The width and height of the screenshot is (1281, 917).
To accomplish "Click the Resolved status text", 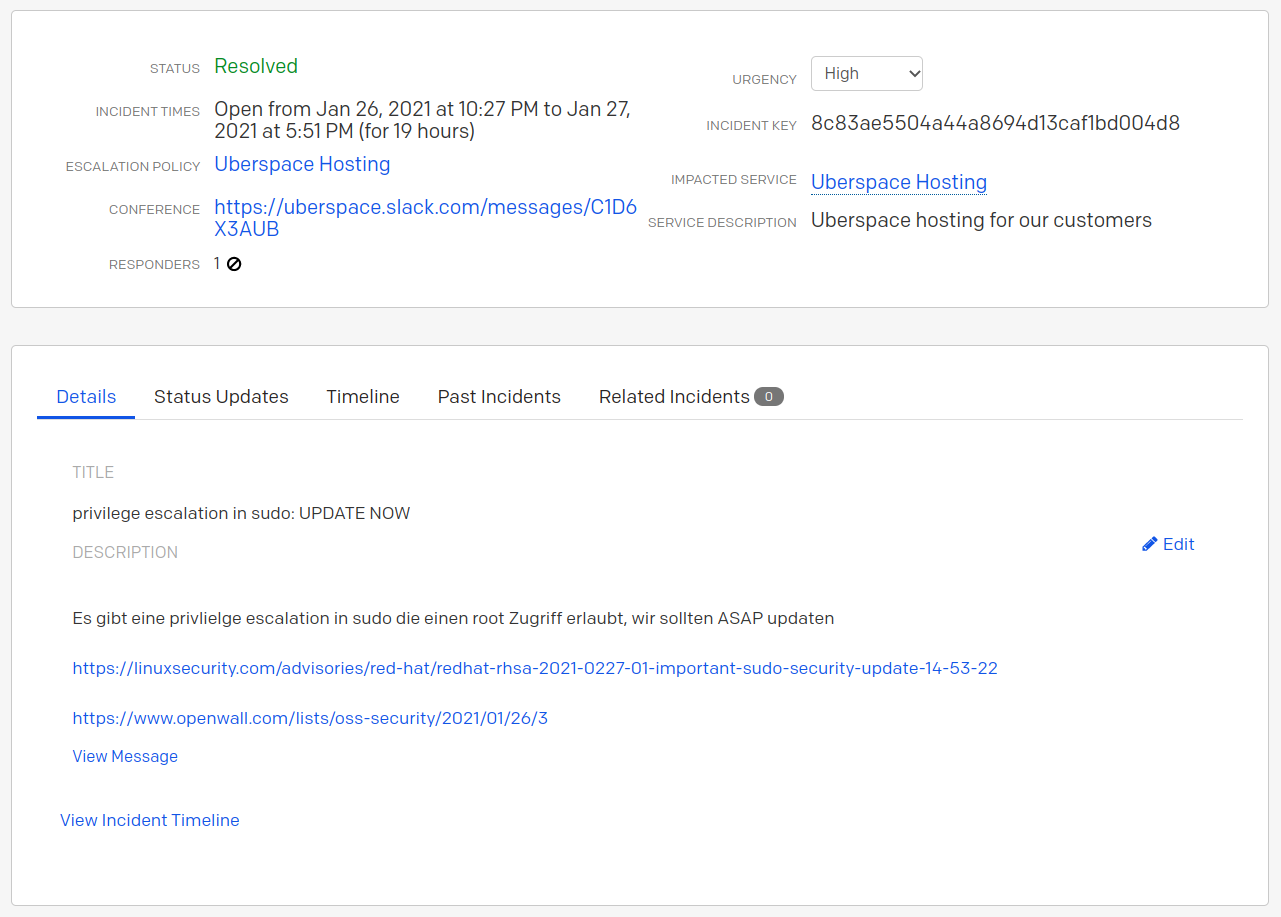I will [256, 66].
